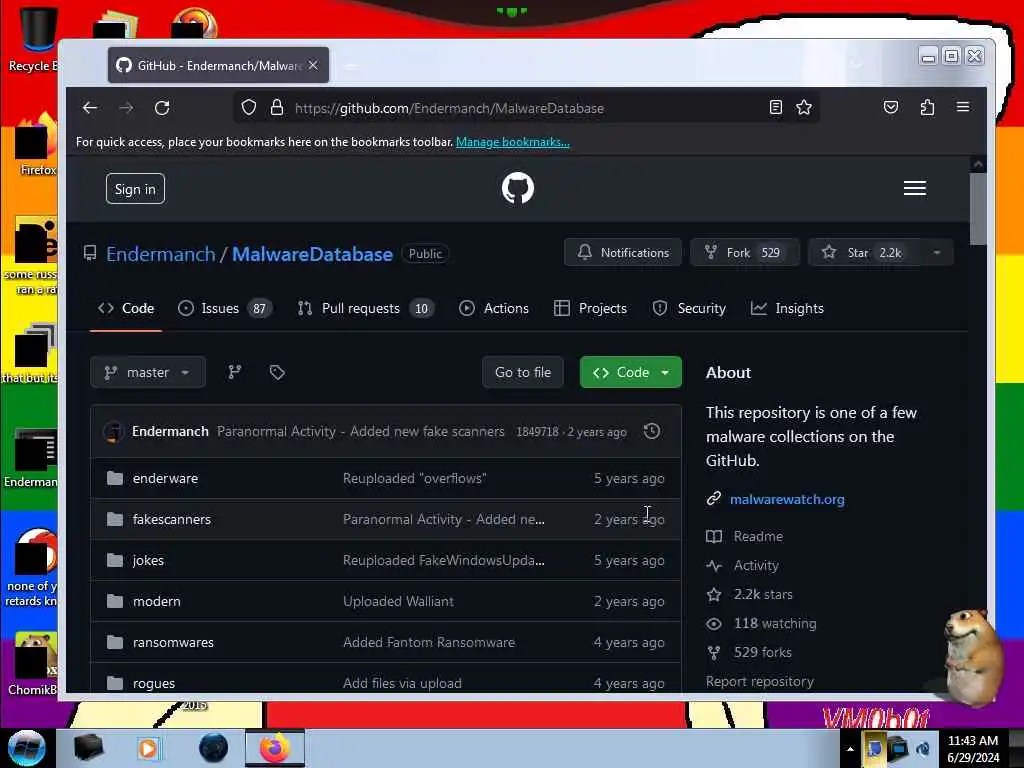This screenshot has height=768, width=1024.
Task: View branches via the branch icon
Action: point(234,372)
